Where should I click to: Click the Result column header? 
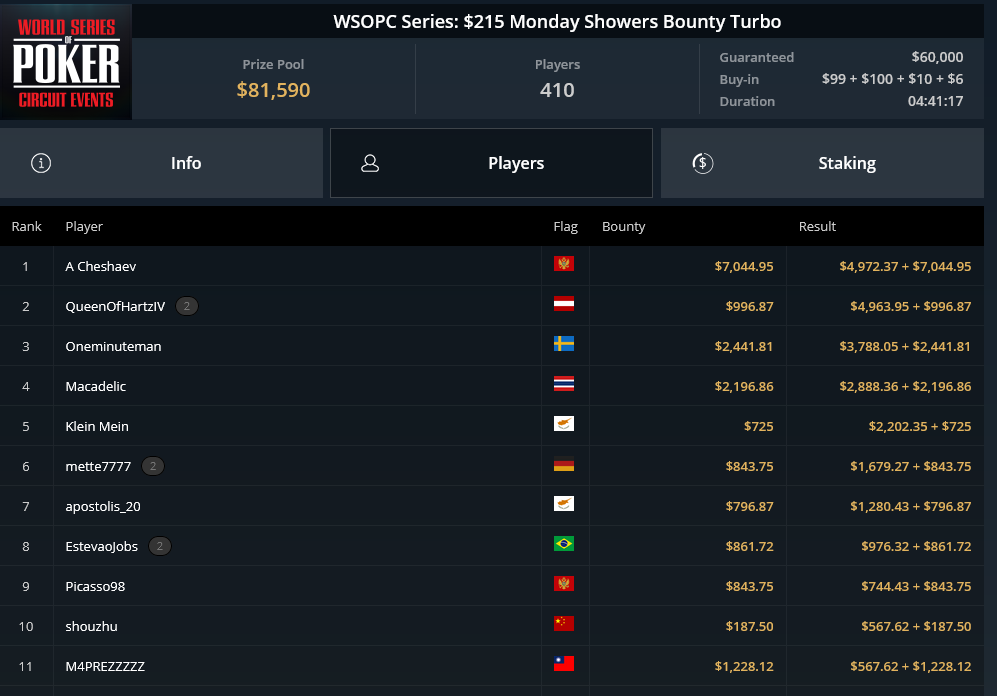[817, 227]
